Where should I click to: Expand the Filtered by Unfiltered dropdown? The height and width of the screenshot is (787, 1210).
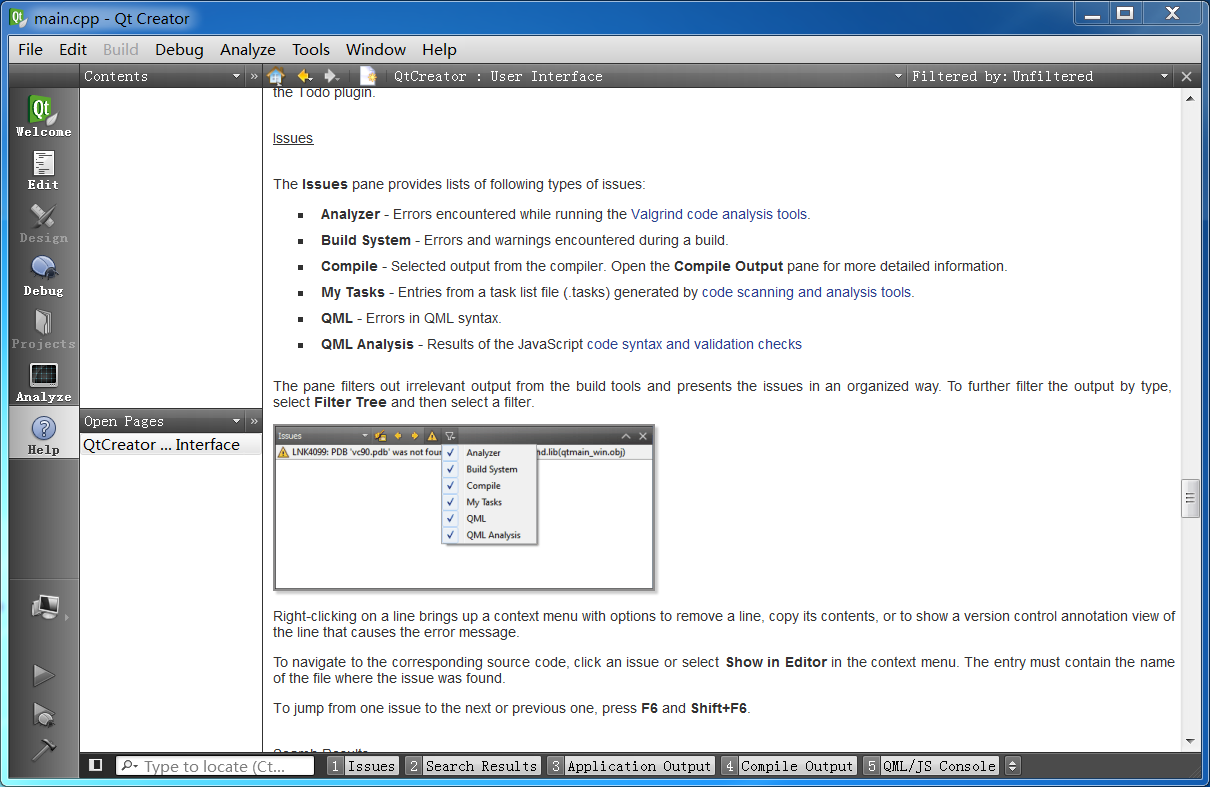1163,76
